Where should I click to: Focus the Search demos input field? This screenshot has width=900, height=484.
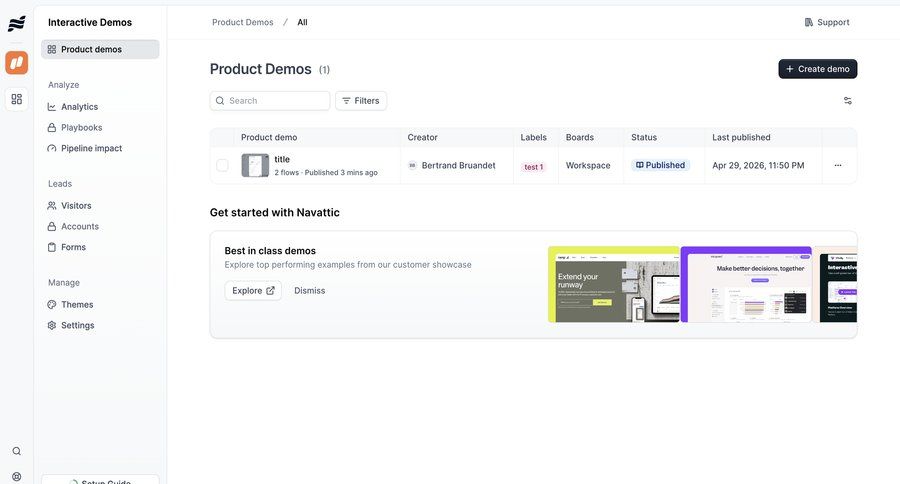(x=270, y=100)
